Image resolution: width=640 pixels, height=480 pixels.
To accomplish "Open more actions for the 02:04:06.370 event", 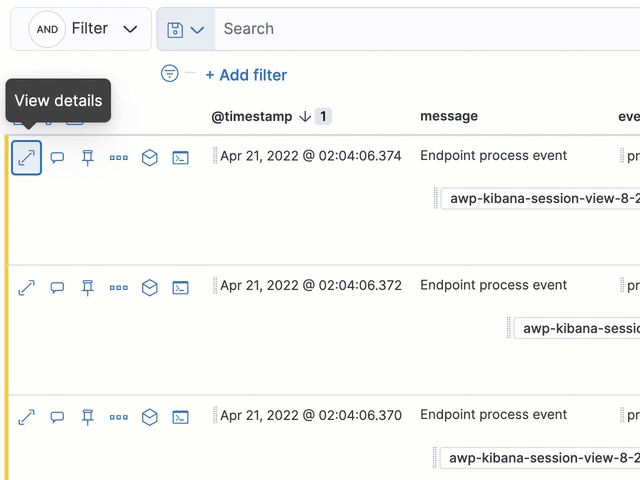I will (119, 417).
